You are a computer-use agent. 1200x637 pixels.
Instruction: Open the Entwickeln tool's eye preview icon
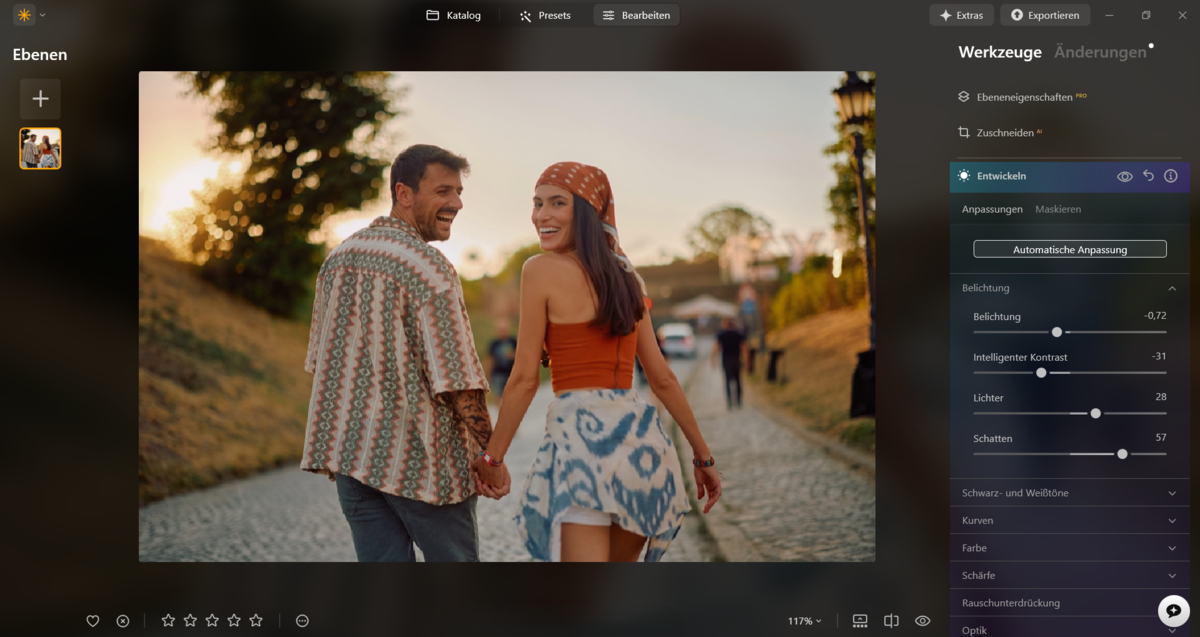(1123, 175)
